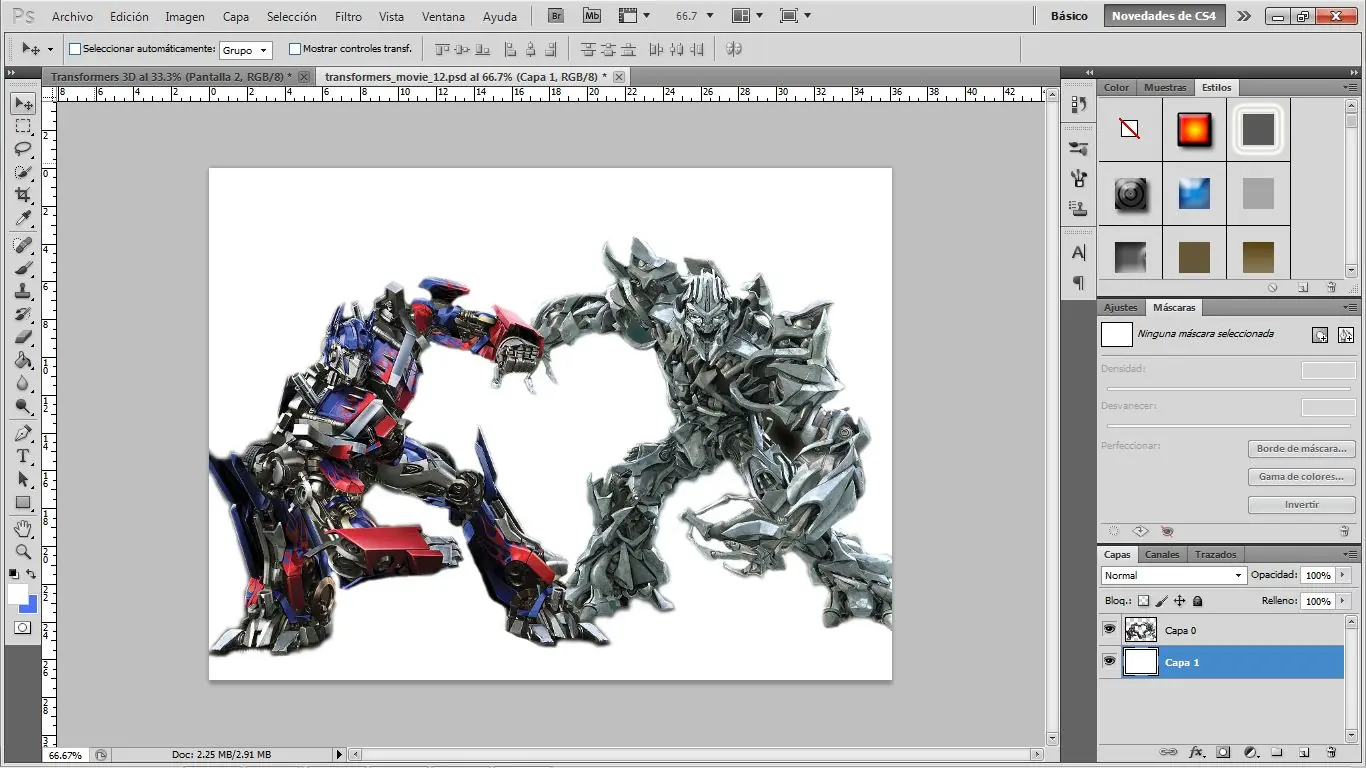Toggle lock all padlock icon

(x=1197, y=601)
